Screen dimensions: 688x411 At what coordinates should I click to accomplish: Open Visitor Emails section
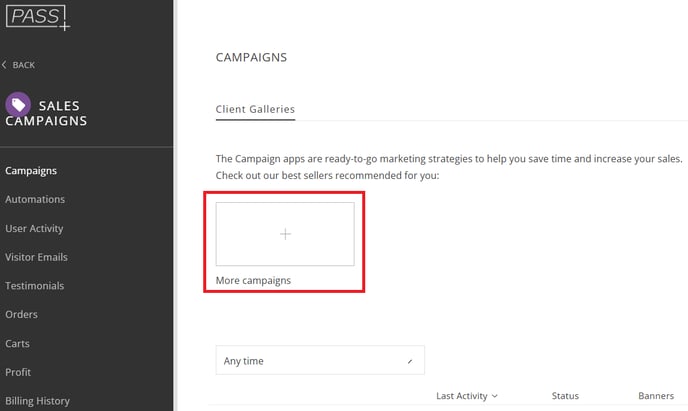click(x=36, y=257)
